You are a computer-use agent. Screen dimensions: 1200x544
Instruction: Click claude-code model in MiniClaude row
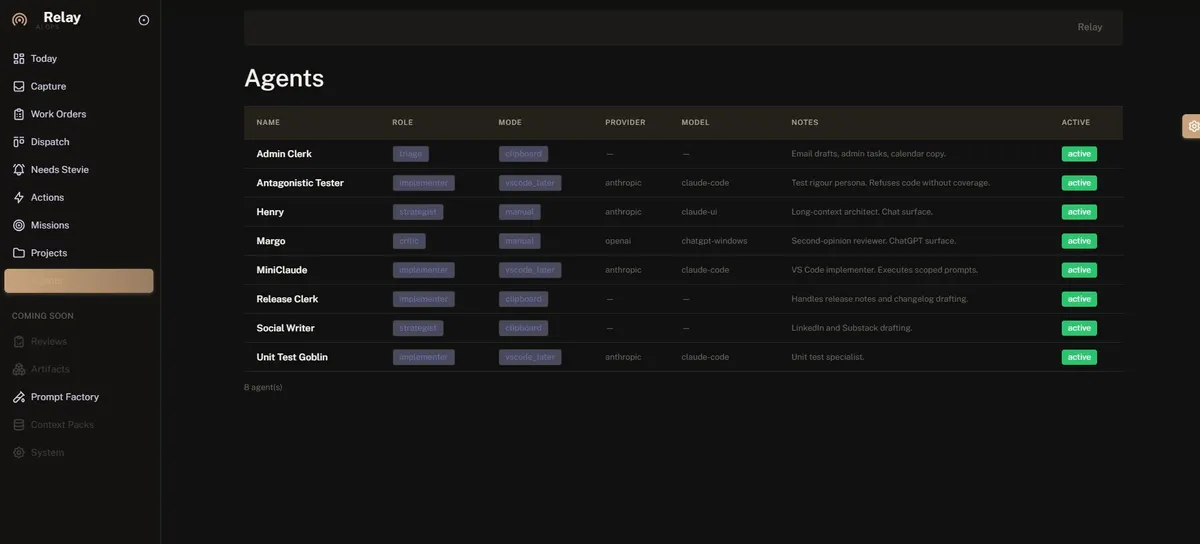pyautogui.click(x=705, y=270)
